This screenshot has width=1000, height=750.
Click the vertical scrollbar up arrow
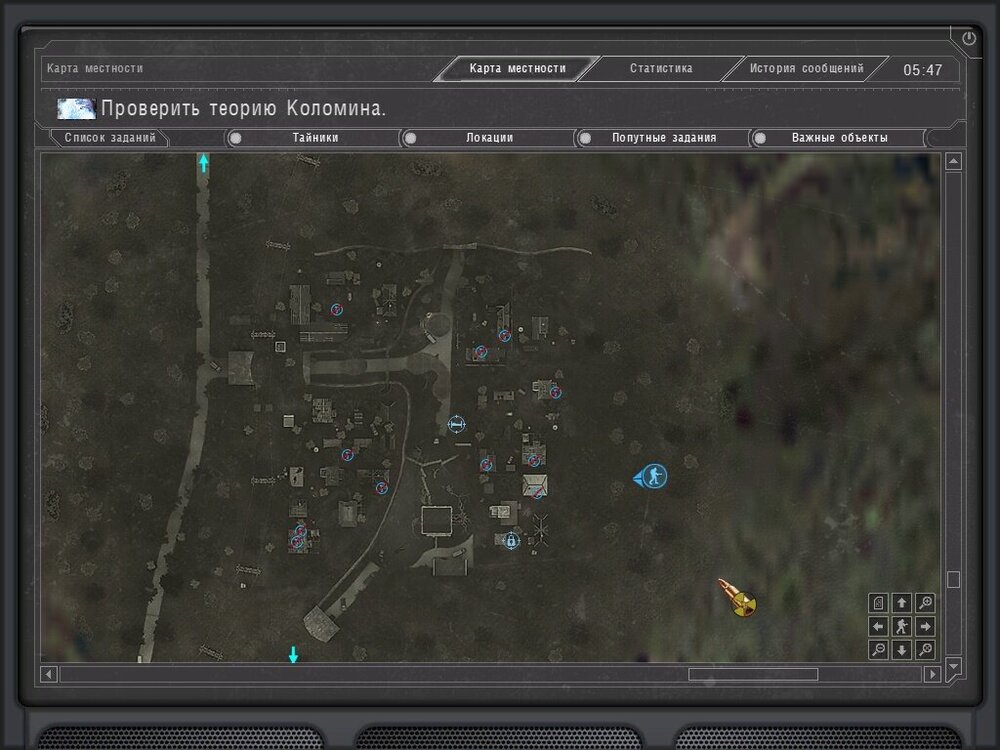[x=953, y=161]
